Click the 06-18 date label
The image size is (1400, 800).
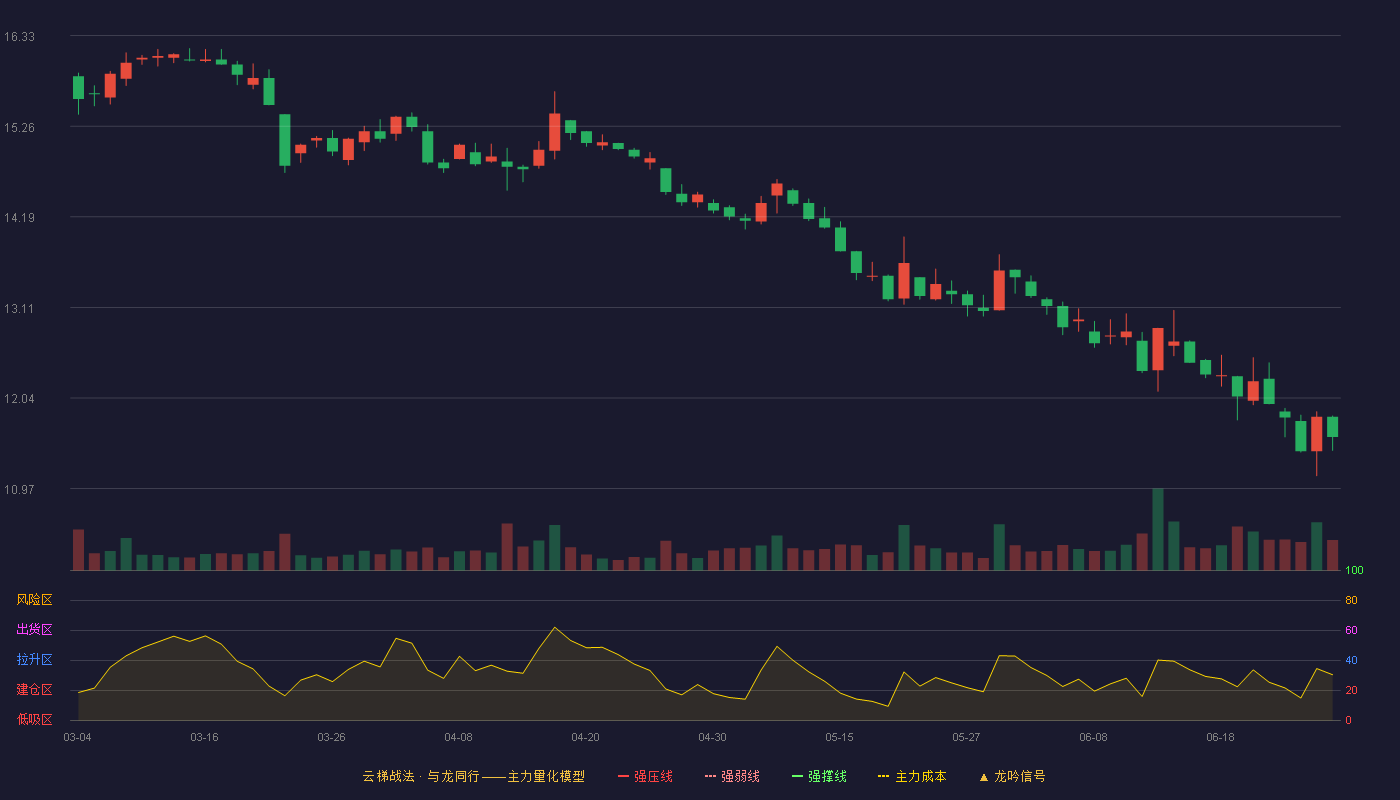pos(1220,737)
